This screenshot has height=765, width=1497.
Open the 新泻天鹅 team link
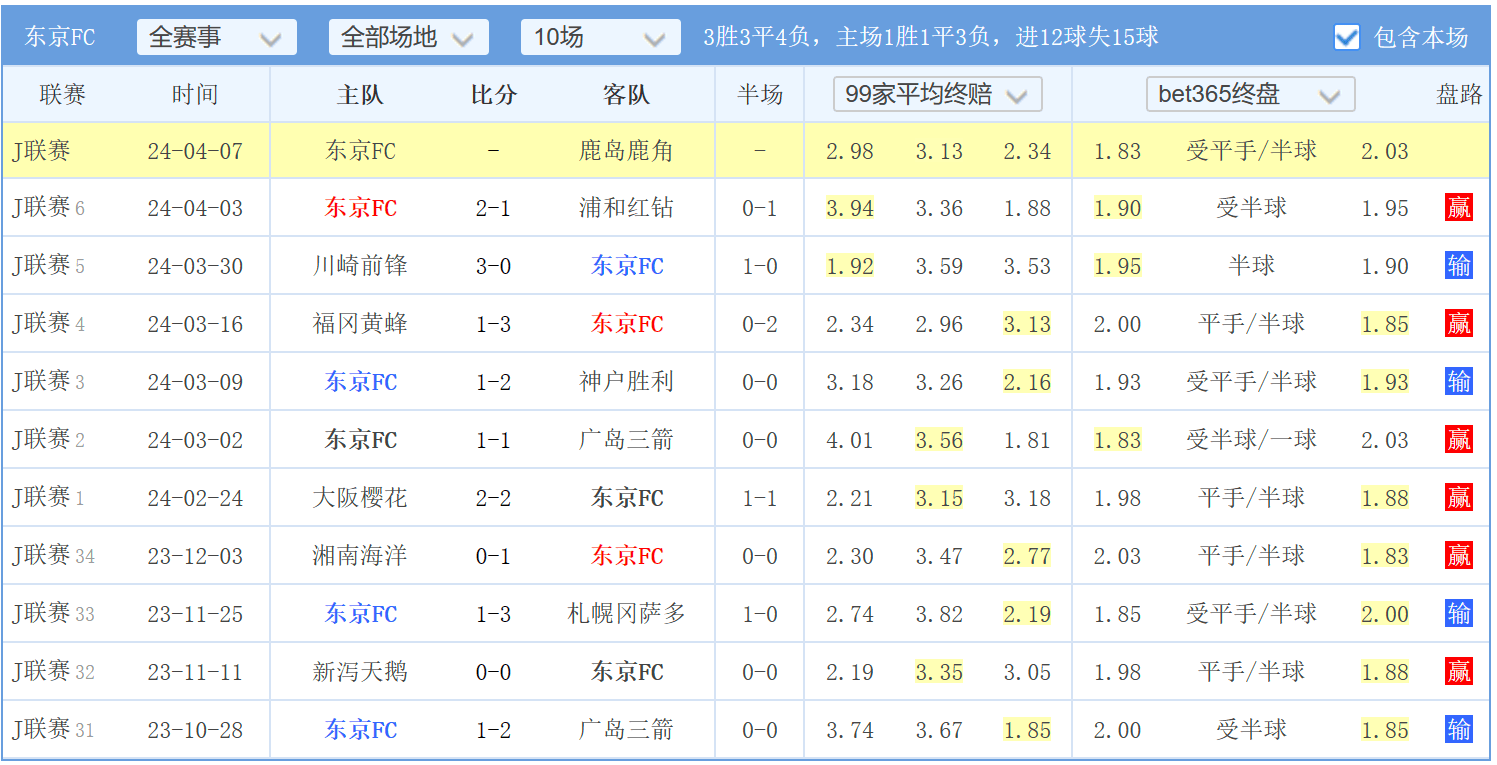pyautogui.click(x=360, y=672)
